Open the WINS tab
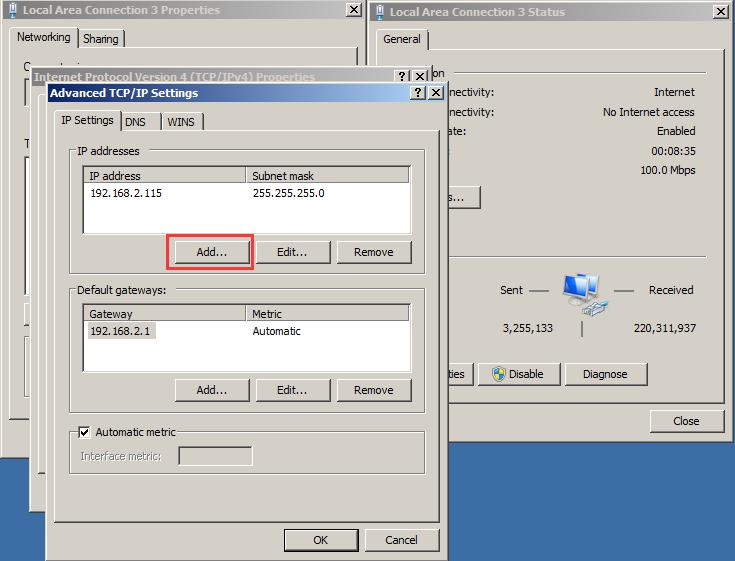This screenshot has height=561, width=735. 181,121
